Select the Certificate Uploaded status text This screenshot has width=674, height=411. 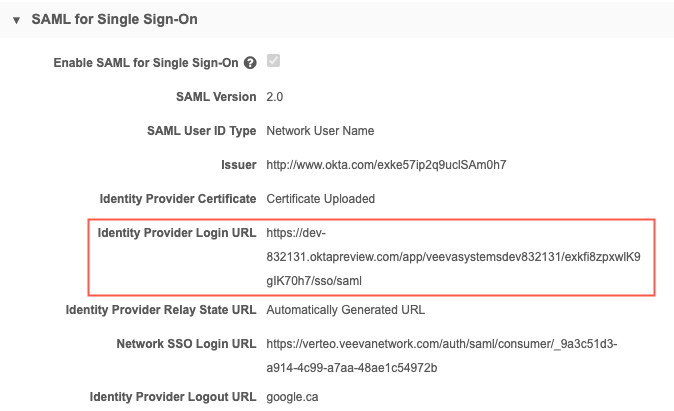tap(320, 198)
